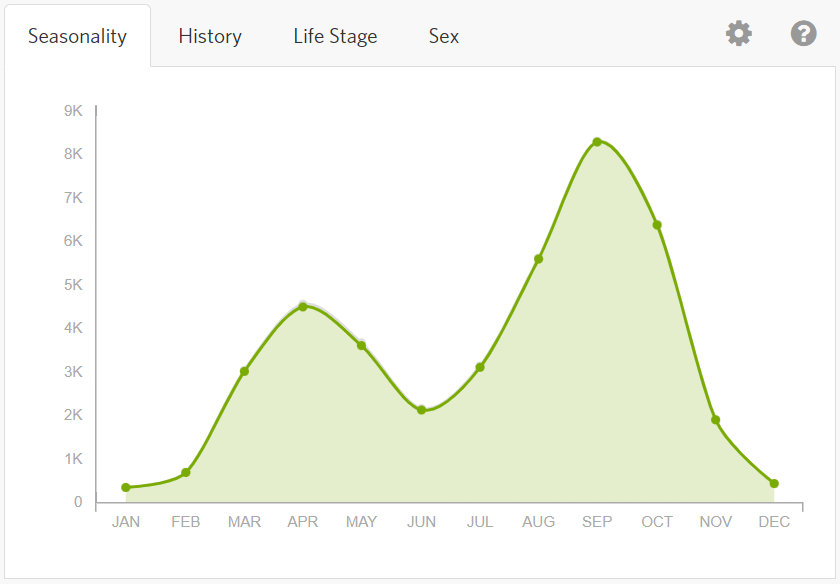Switch to the Sex tab
Screen dimensions: 840x584
coord(444,37)
